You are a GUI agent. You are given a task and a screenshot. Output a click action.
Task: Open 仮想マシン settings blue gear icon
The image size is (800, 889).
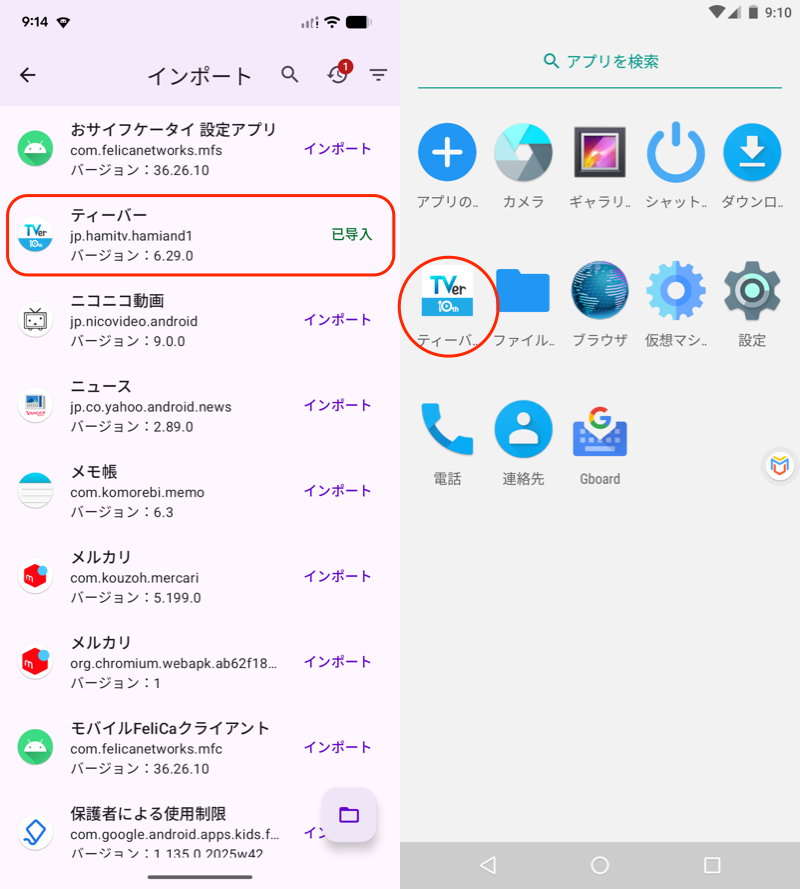point(676,290)
